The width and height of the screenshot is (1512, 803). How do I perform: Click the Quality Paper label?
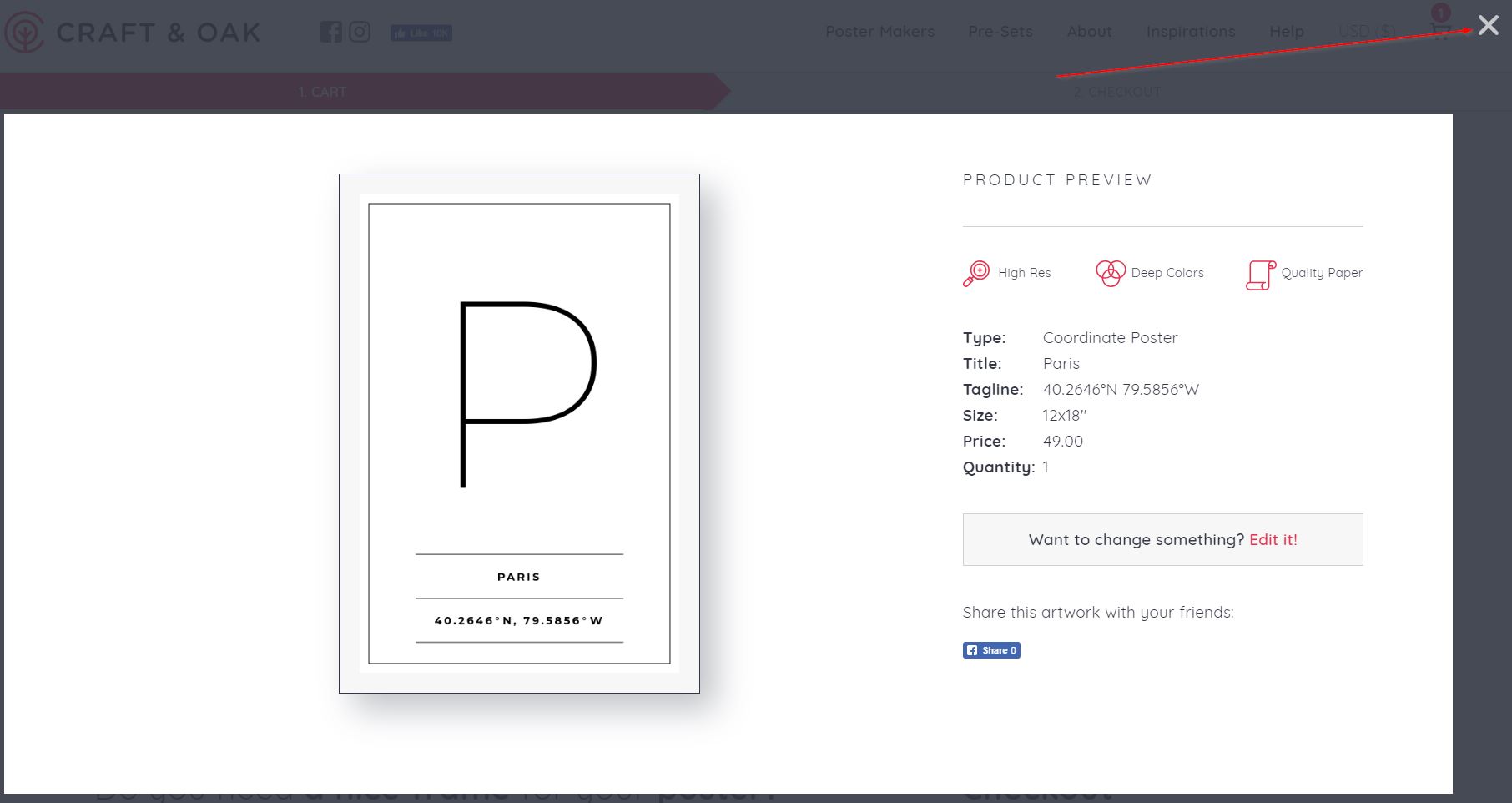coord(1322,273)
